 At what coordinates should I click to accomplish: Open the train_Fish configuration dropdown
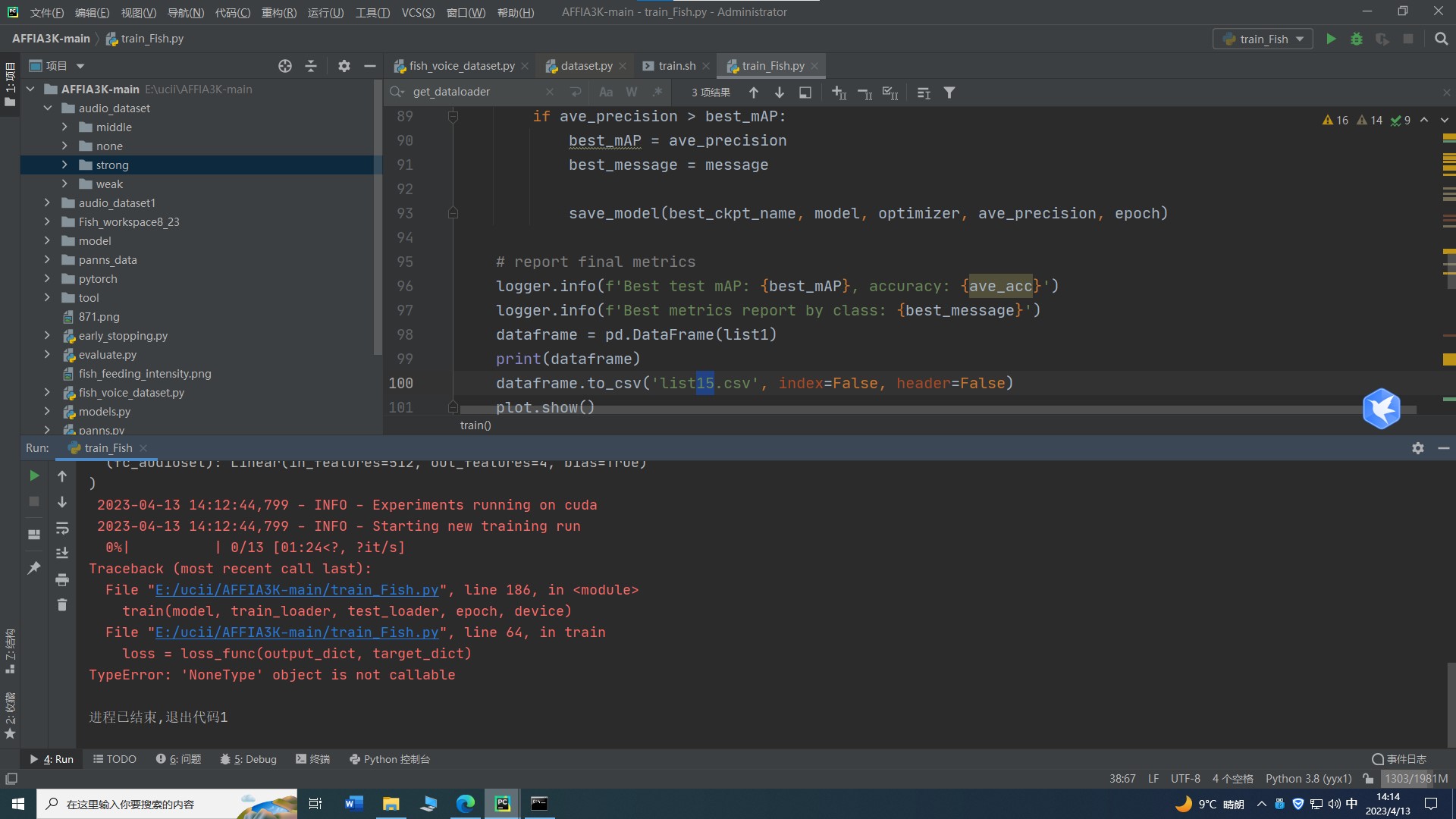pos(1301,39)
